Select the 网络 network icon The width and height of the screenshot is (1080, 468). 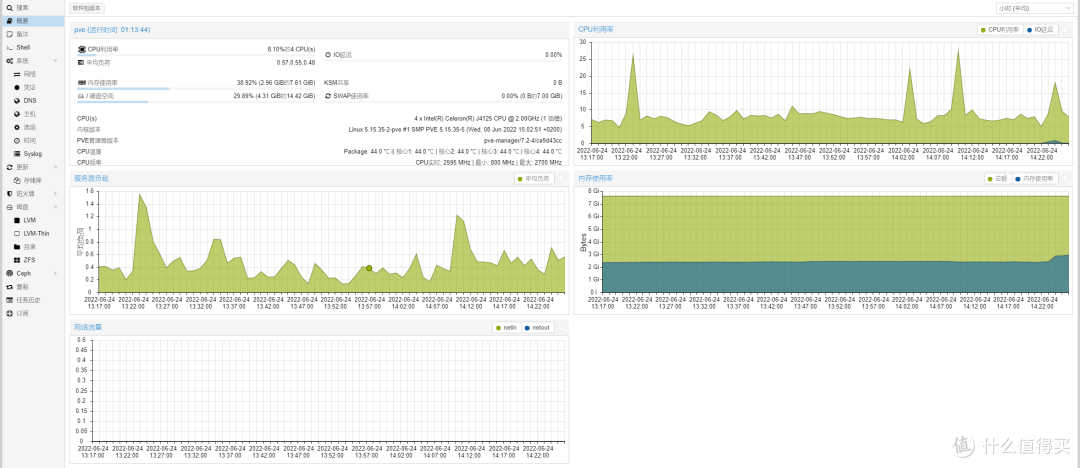point(17,74)
